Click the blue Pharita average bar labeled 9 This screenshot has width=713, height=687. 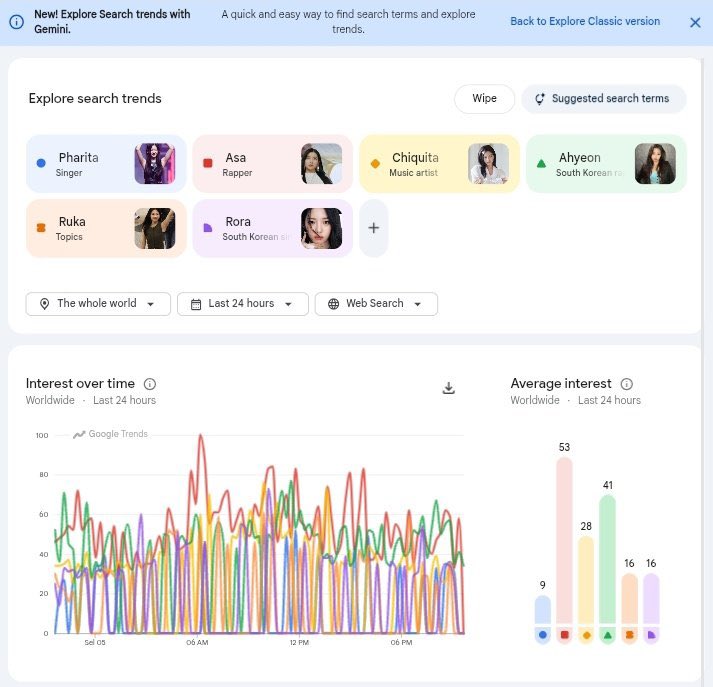tap(542, 609)
